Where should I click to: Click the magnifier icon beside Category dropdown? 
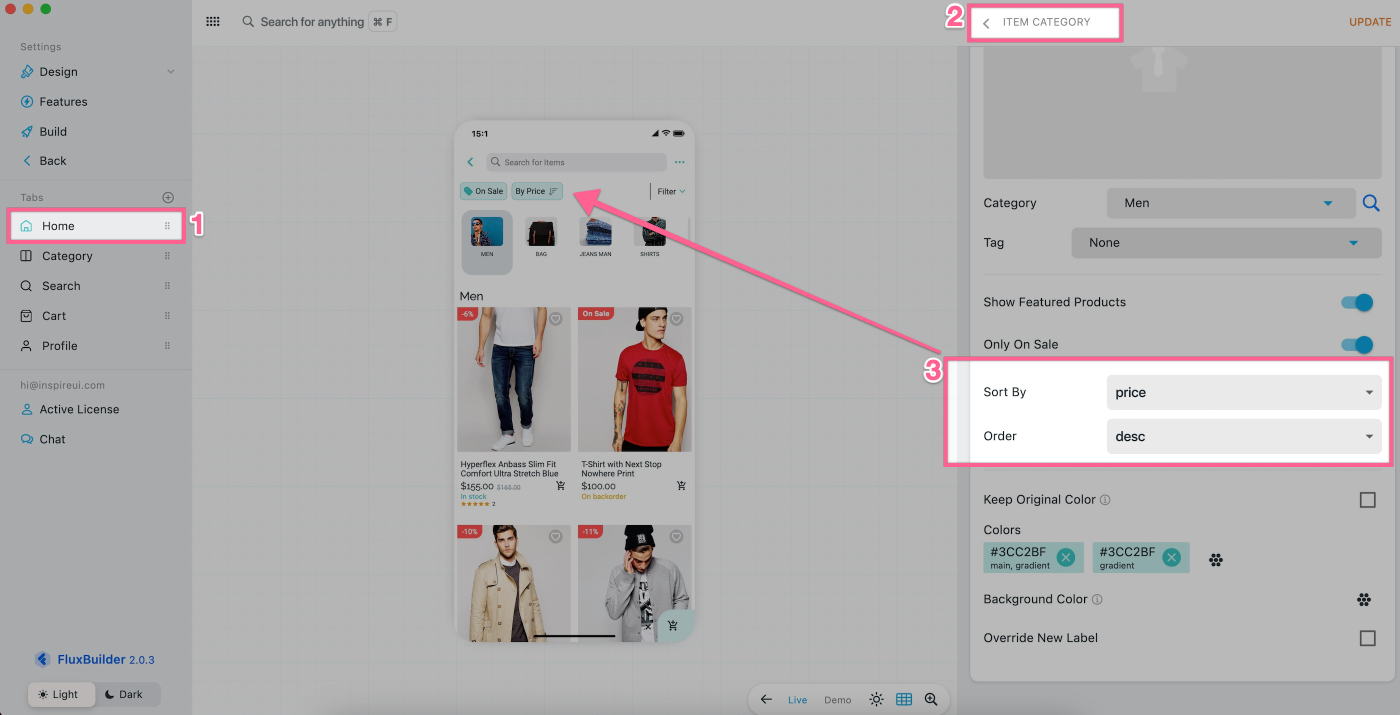[1371, 203]
